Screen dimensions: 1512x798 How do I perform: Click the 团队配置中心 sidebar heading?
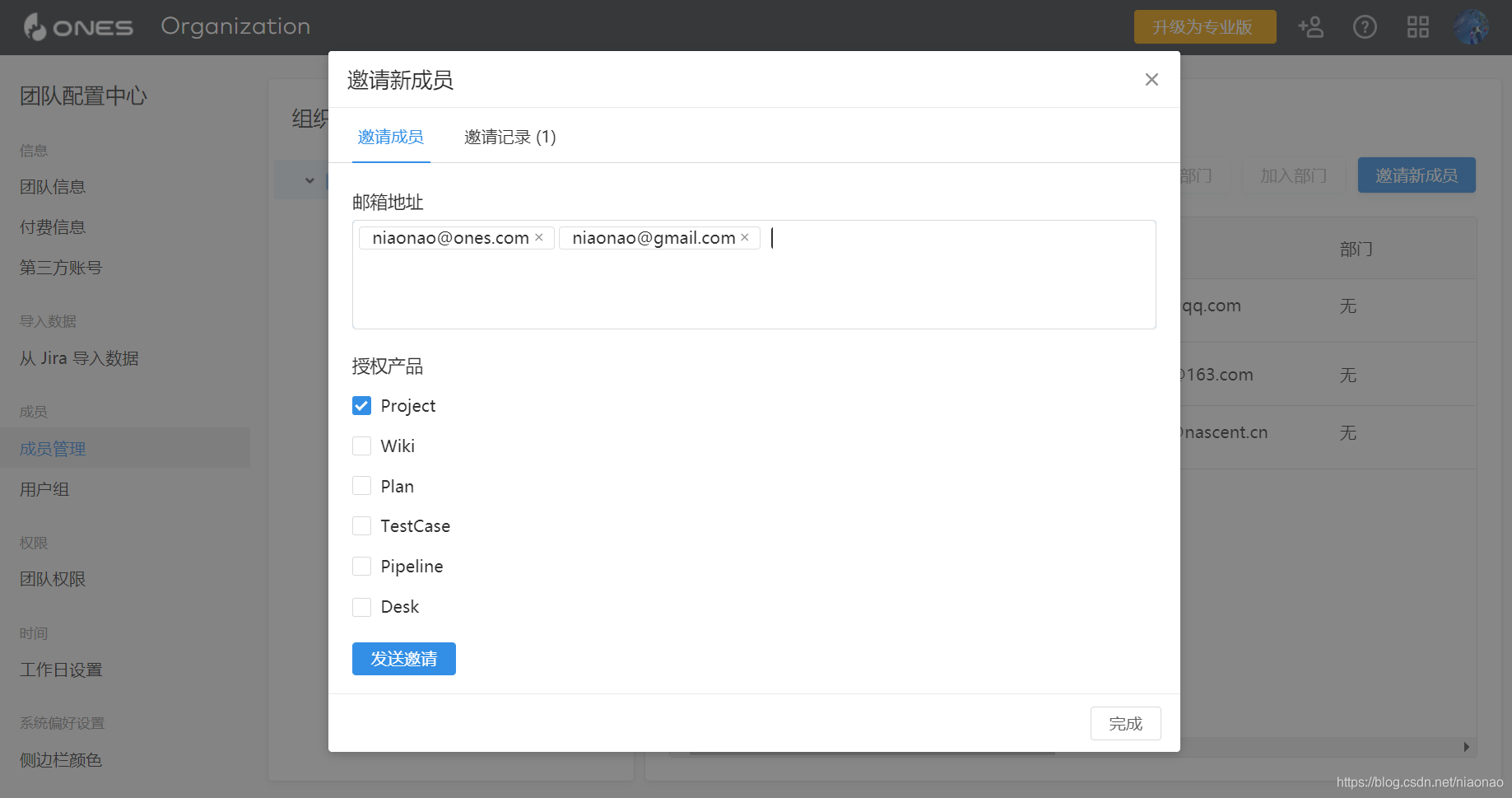click(x=83, y=96)
